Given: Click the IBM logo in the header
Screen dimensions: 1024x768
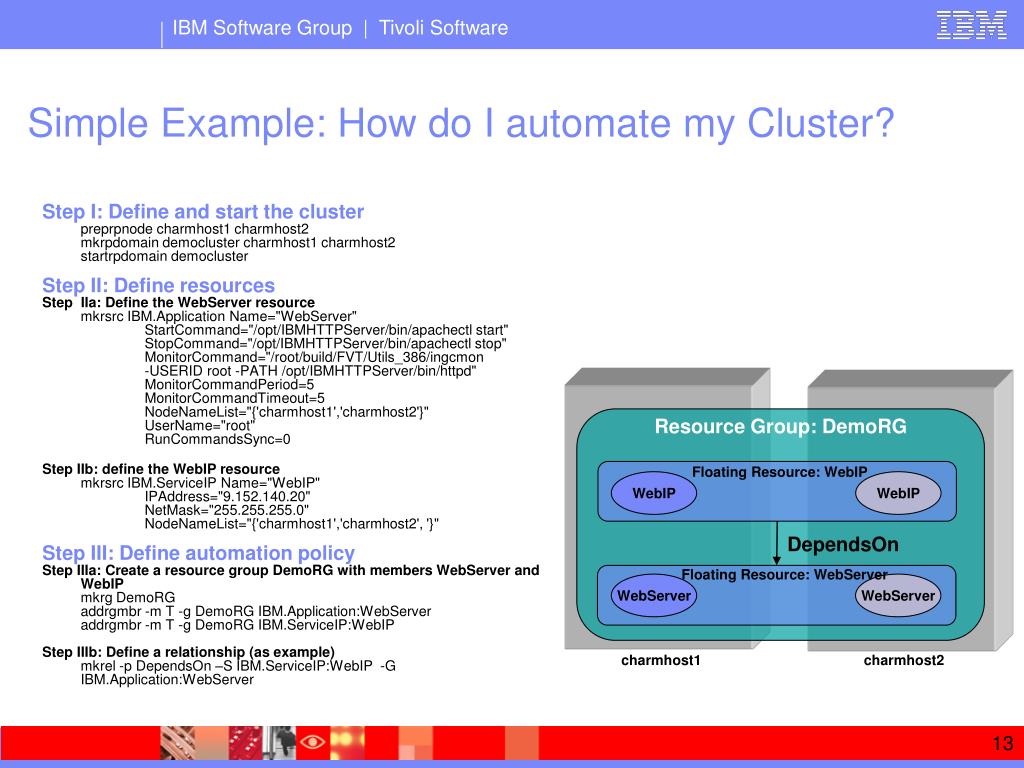Looking at the screenshot, I should tap(971, 25).
